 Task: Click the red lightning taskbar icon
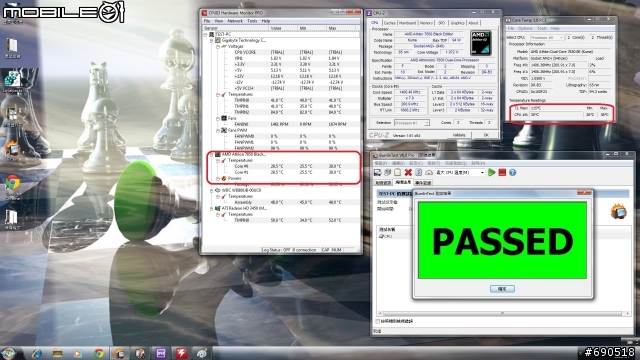tap(181, 353)
